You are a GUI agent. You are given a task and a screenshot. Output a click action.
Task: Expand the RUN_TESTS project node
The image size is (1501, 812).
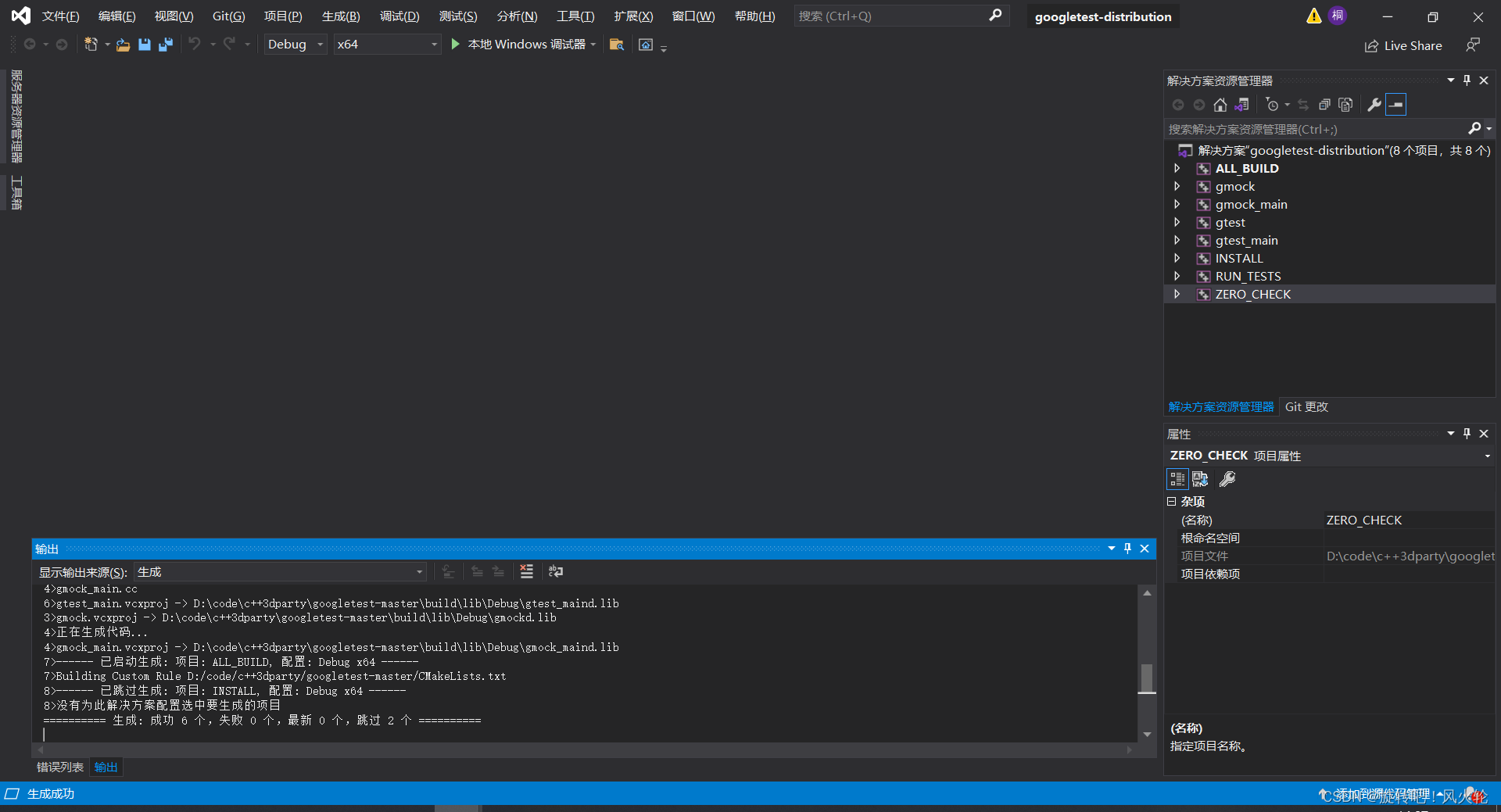[1177, 276]
